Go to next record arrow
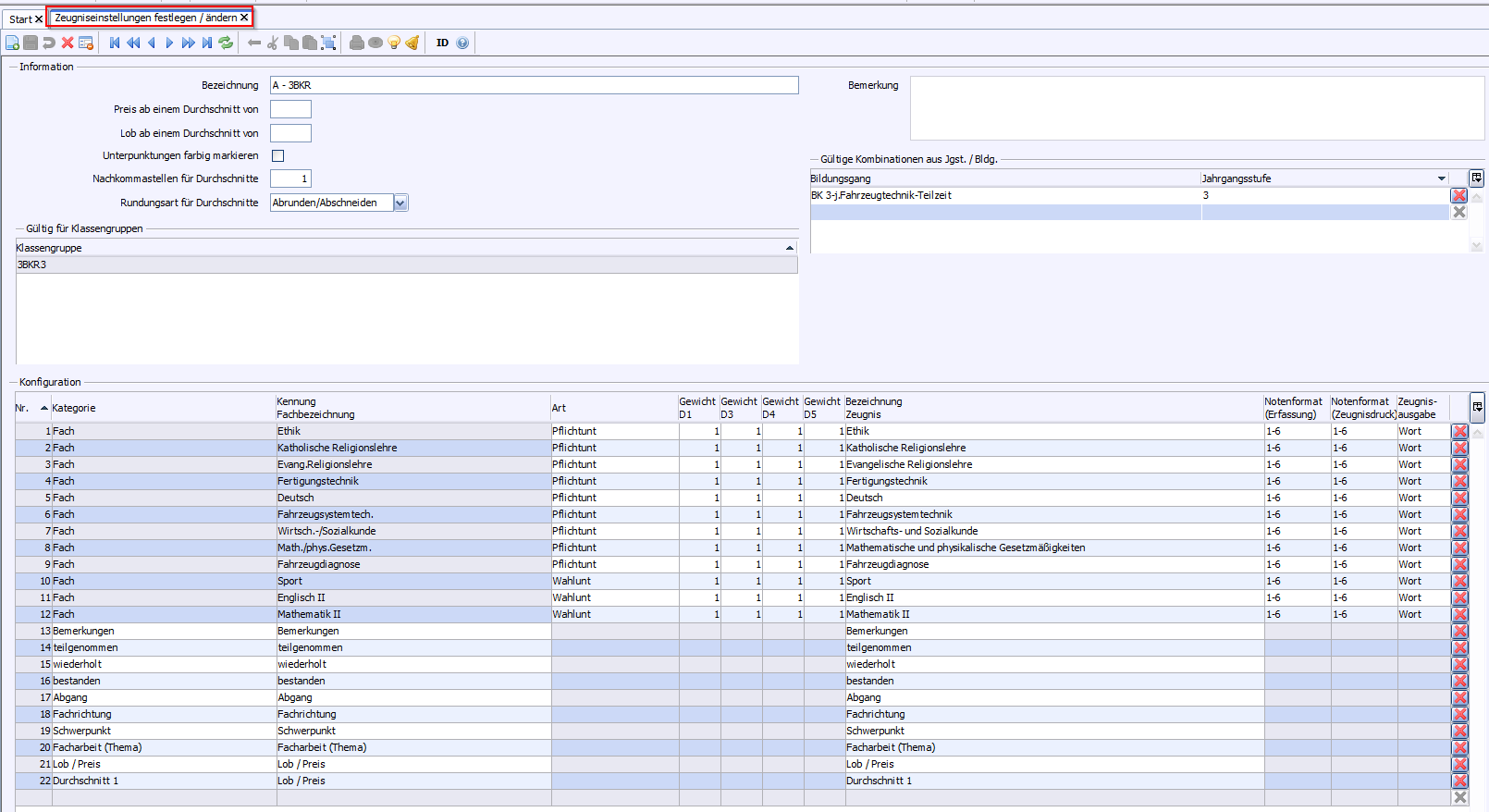Image resolution: width=1489 pixels, height=812 pixels. pyautogui.click(x=169, y=43)
